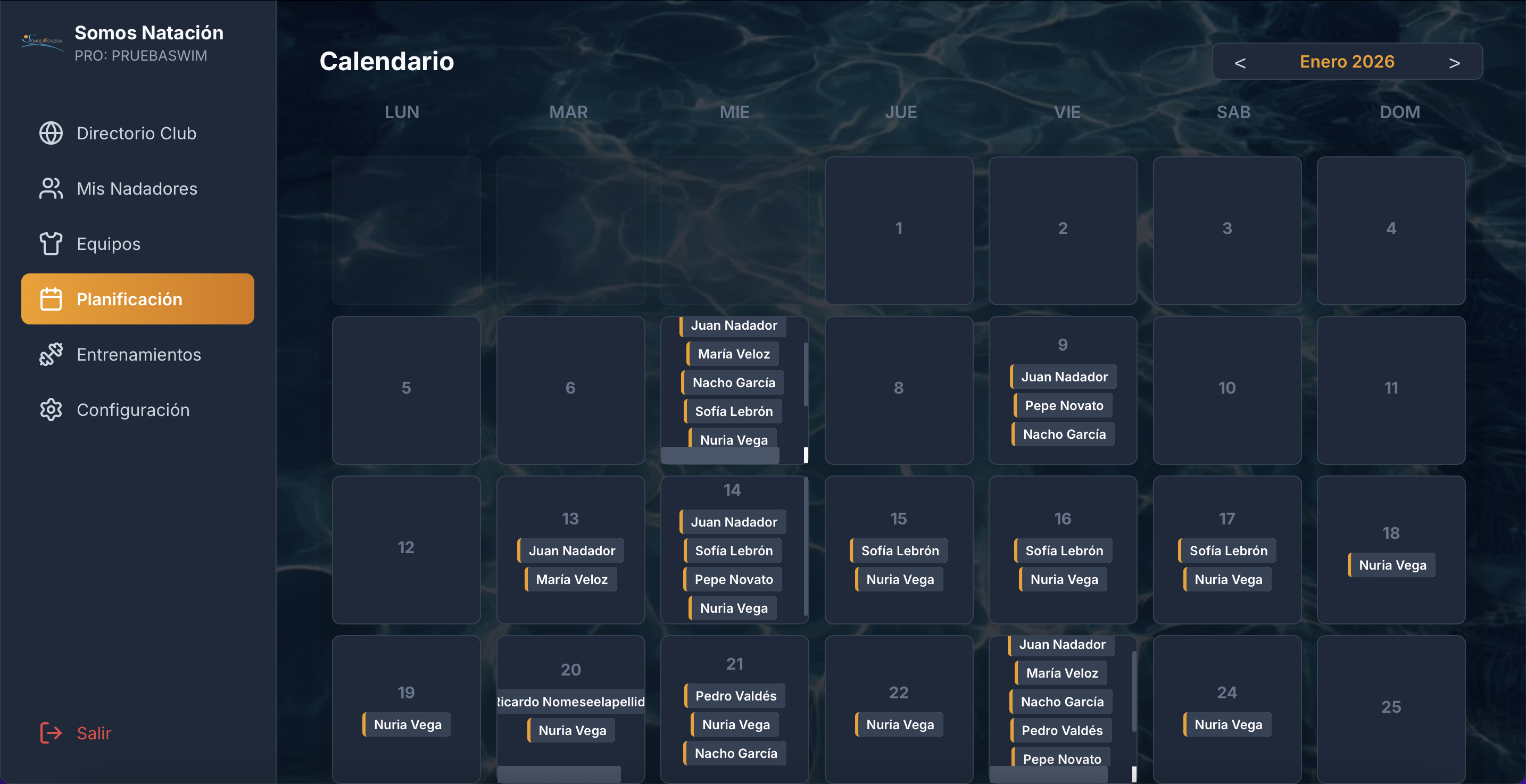Click María Veloz's event on January 13

coord(570,579)
